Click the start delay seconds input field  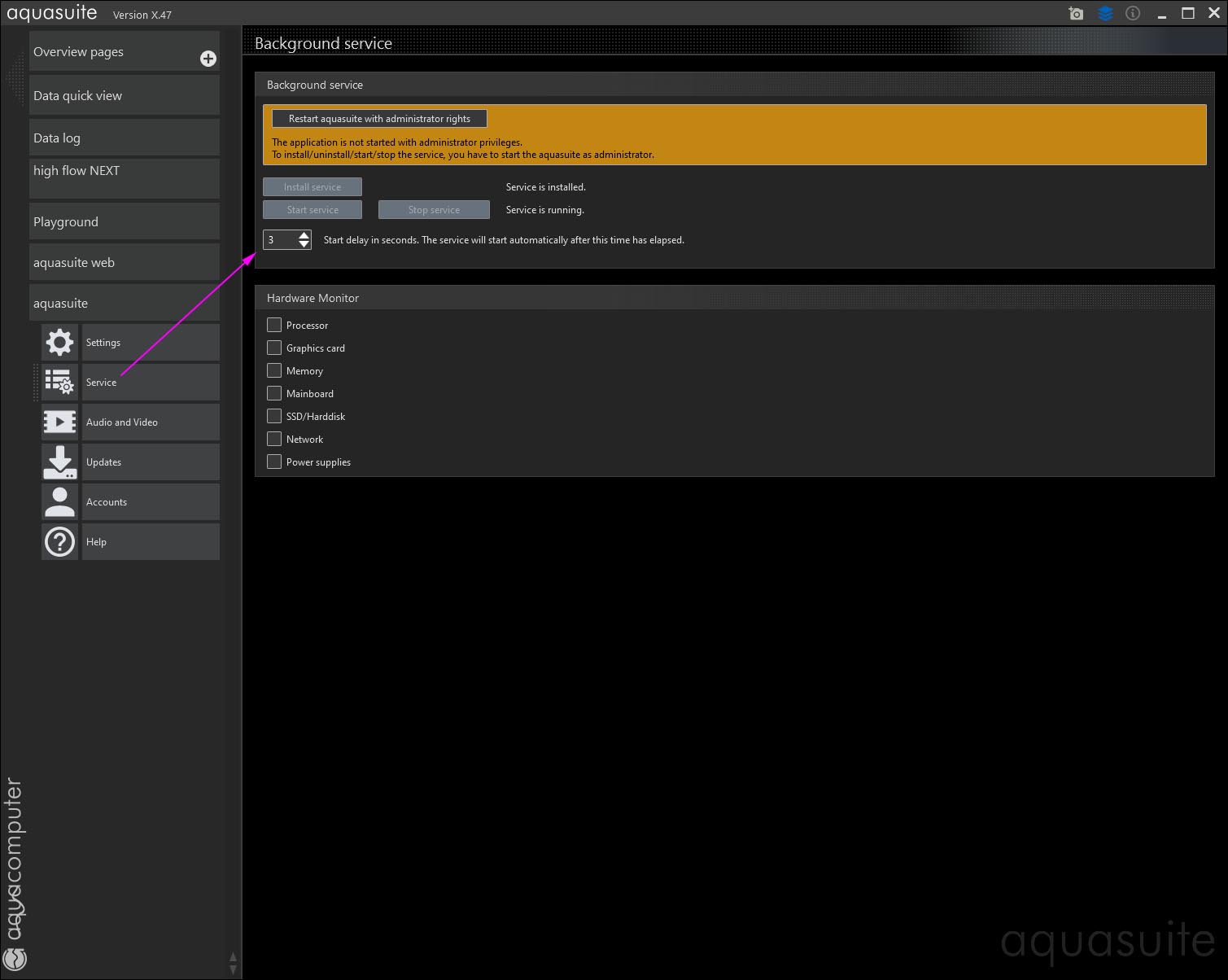(279, 240)
